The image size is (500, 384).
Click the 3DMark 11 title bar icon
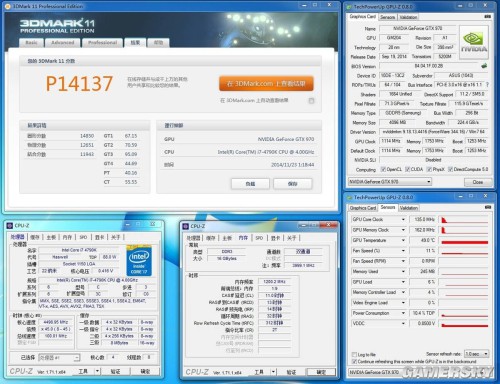(x=8, y=6)
